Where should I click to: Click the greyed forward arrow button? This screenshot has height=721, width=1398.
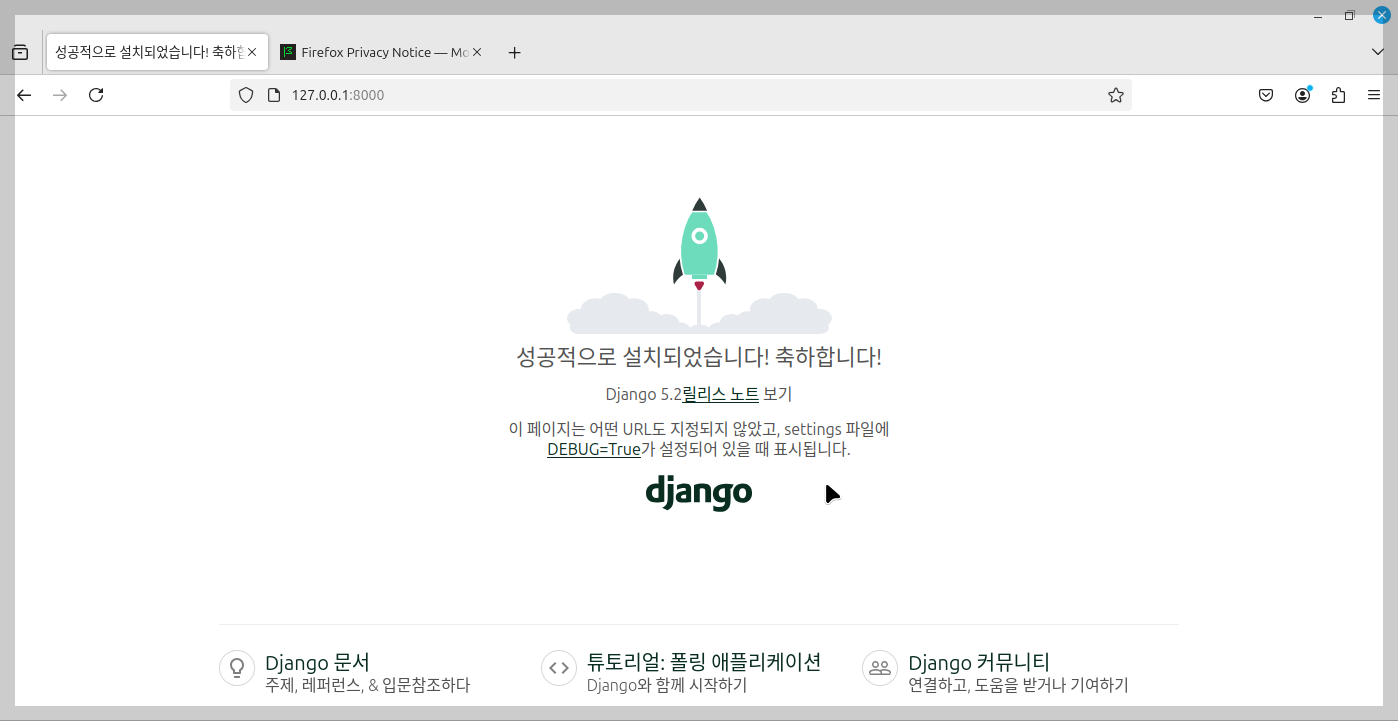click(60, 95)
